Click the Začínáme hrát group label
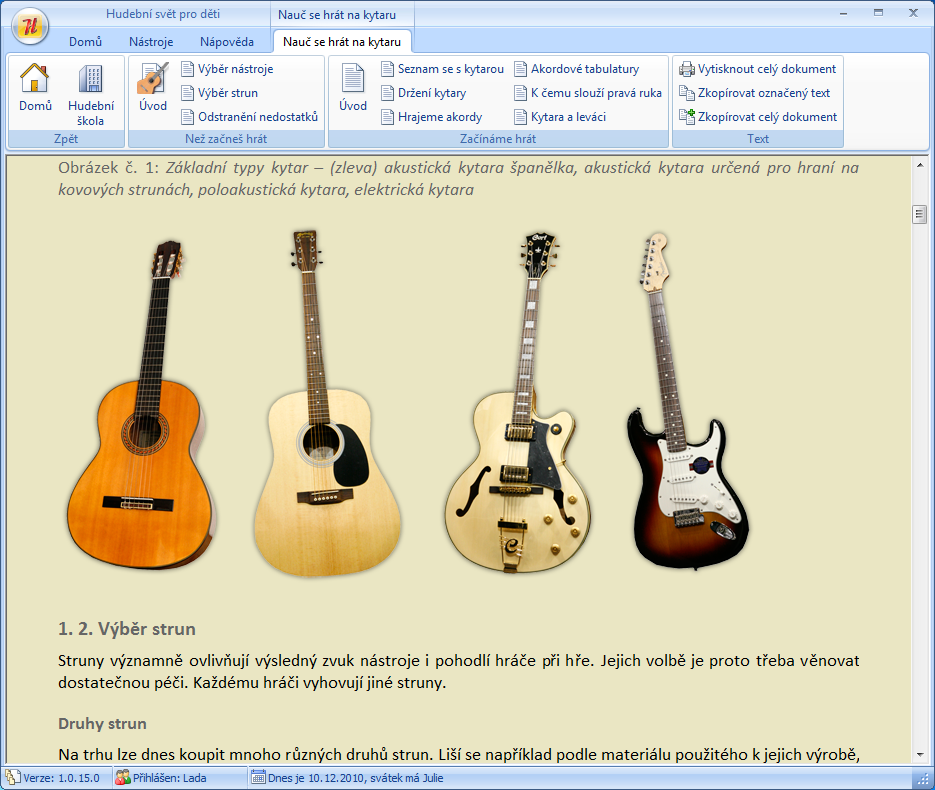935x790 pixels. [498, 139]
